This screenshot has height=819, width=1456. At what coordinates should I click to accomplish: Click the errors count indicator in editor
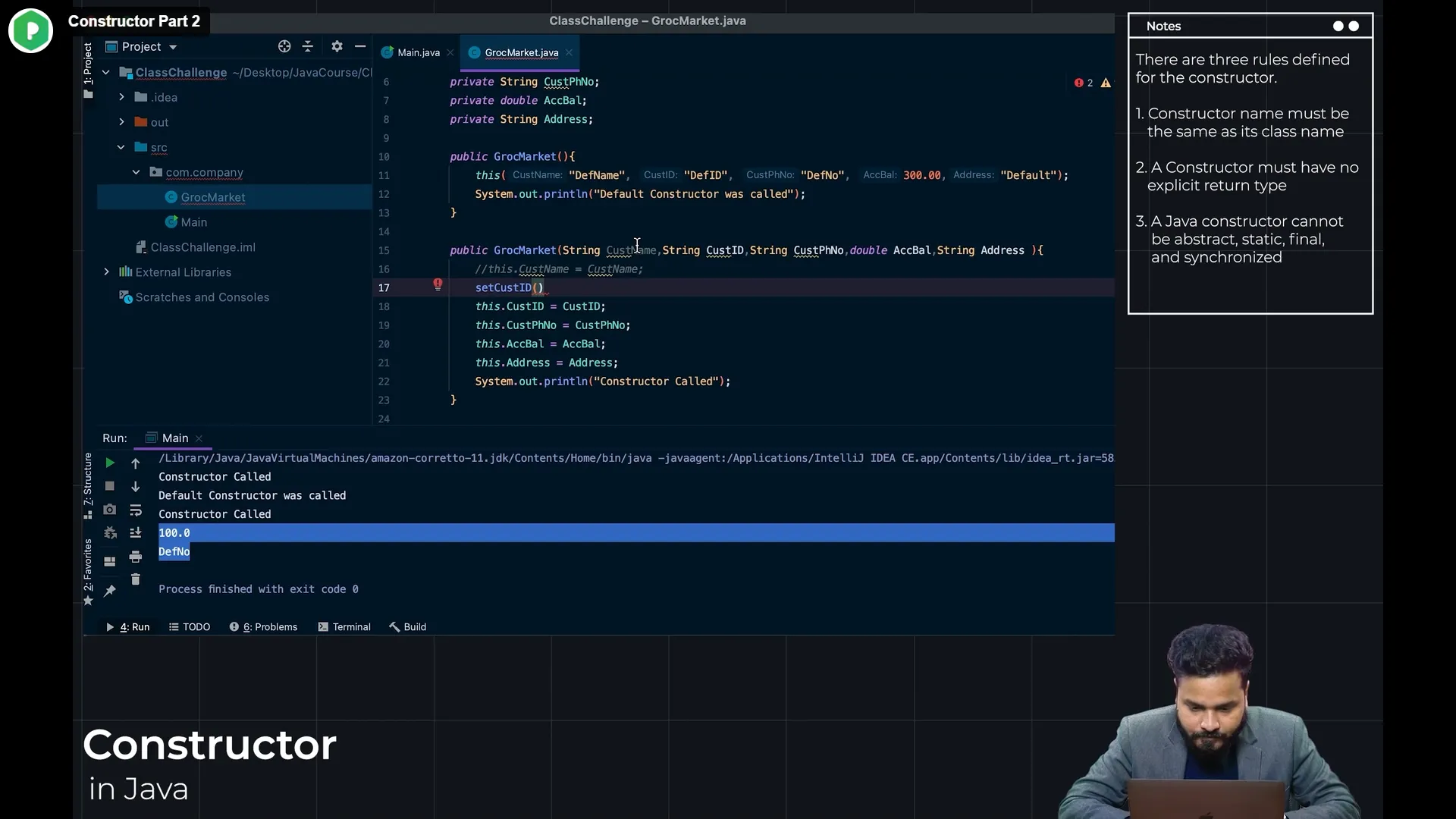point(1084,83)
